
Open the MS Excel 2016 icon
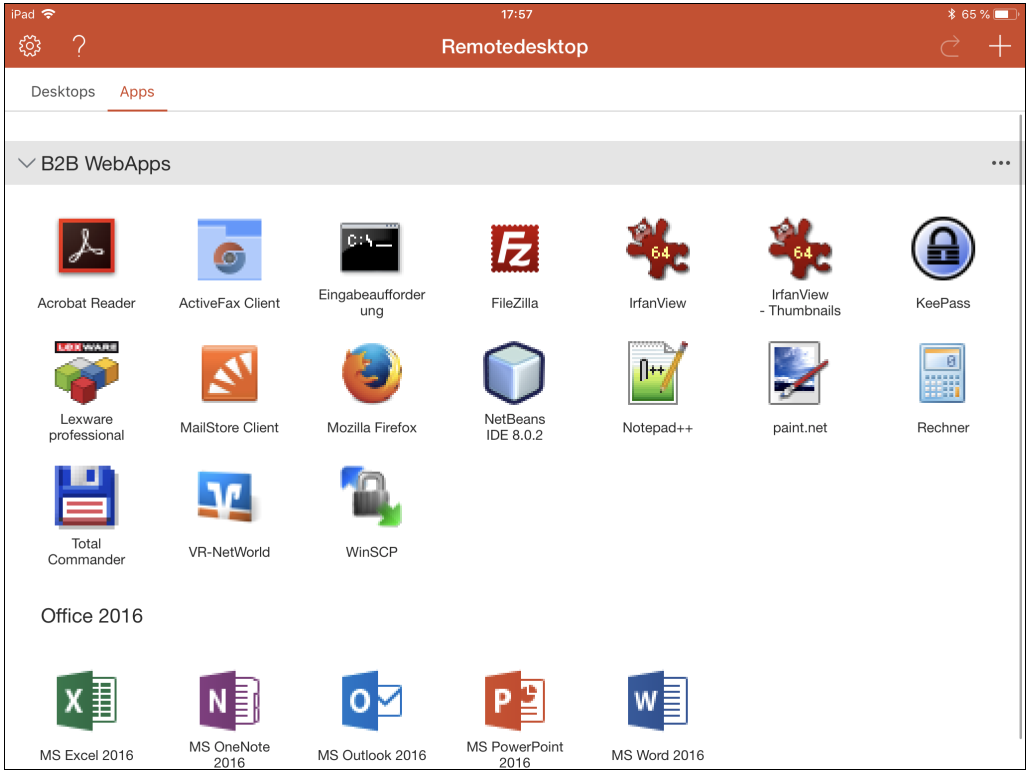click(86, 700)
